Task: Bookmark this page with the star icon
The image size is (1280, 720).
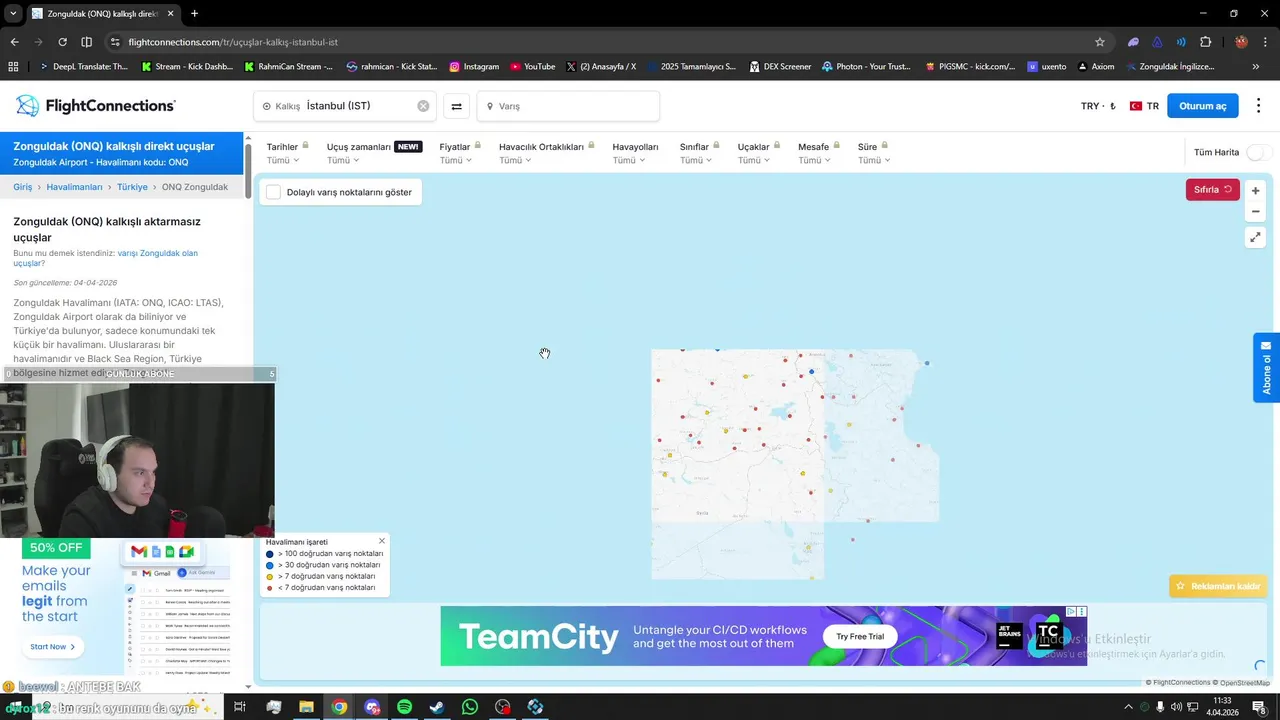Action: [1100, 42]
